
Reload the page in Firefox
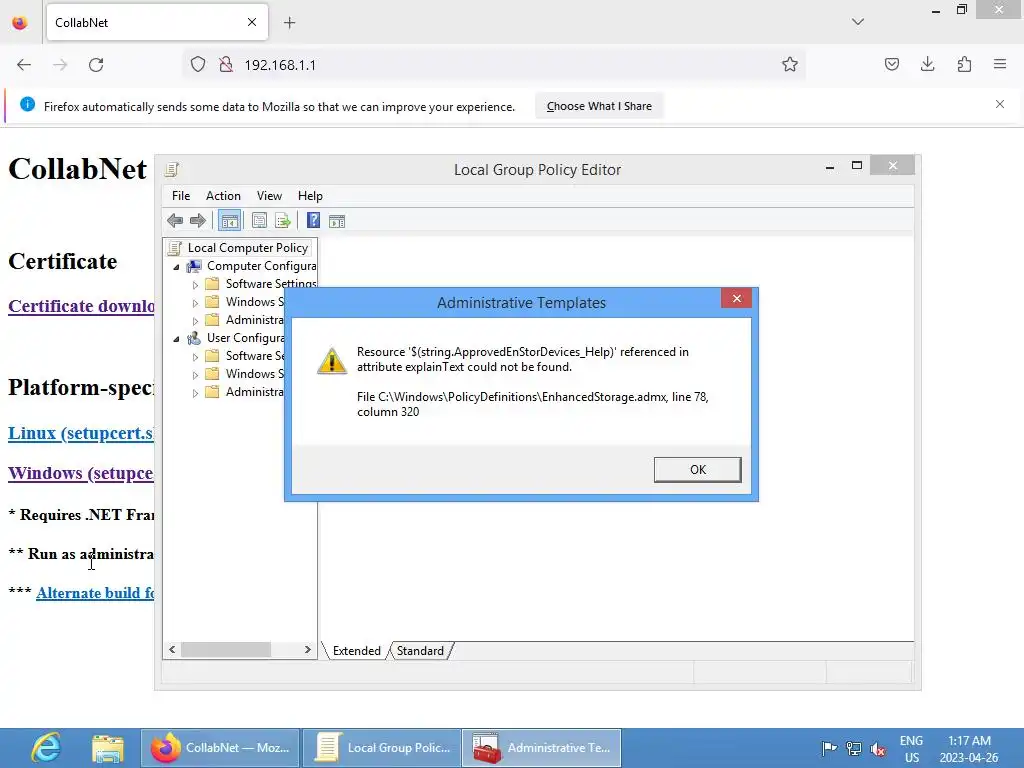(96, 65)
